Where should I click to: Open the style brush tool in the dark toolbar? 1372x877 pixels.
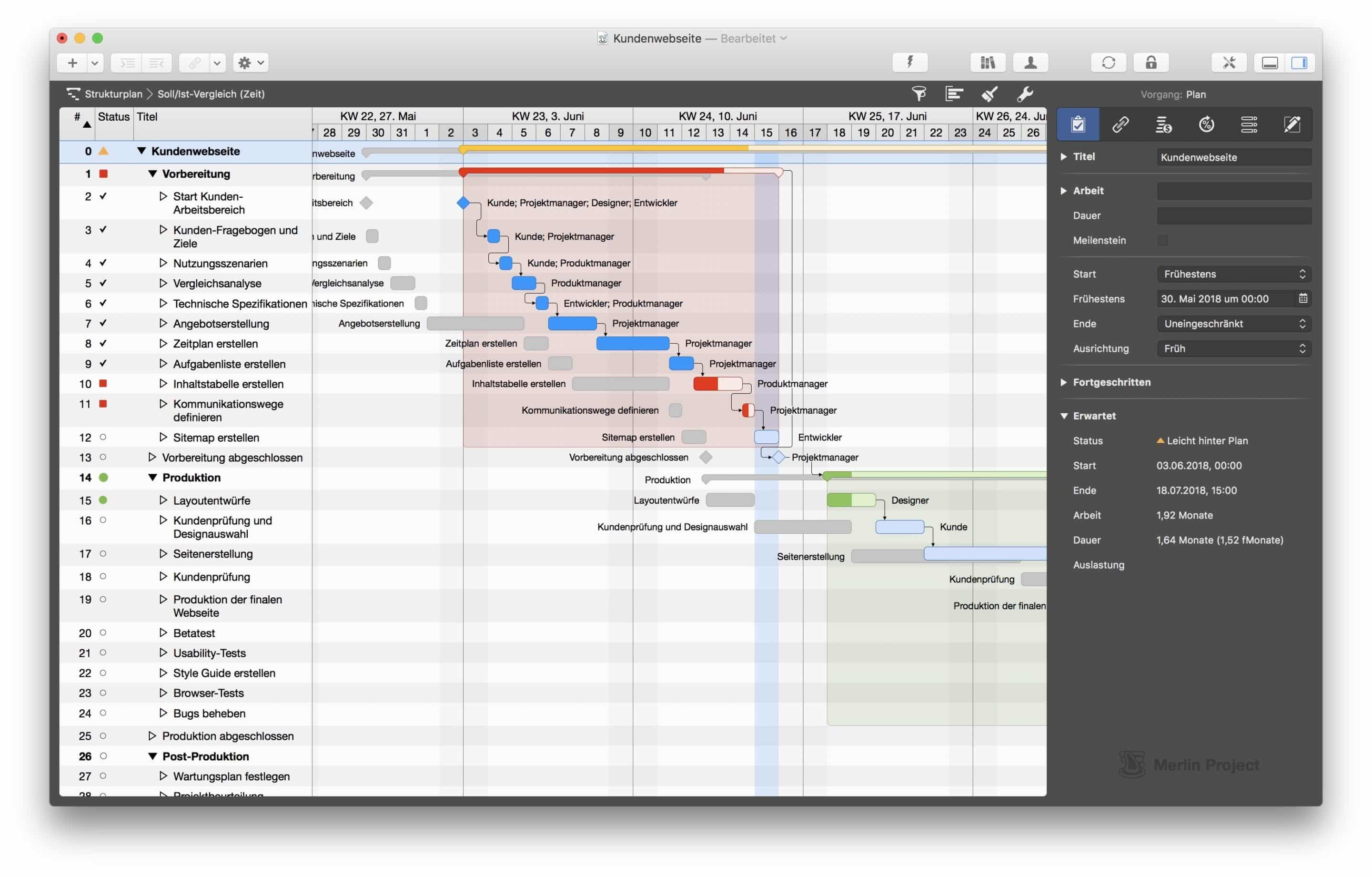point(989,93)
